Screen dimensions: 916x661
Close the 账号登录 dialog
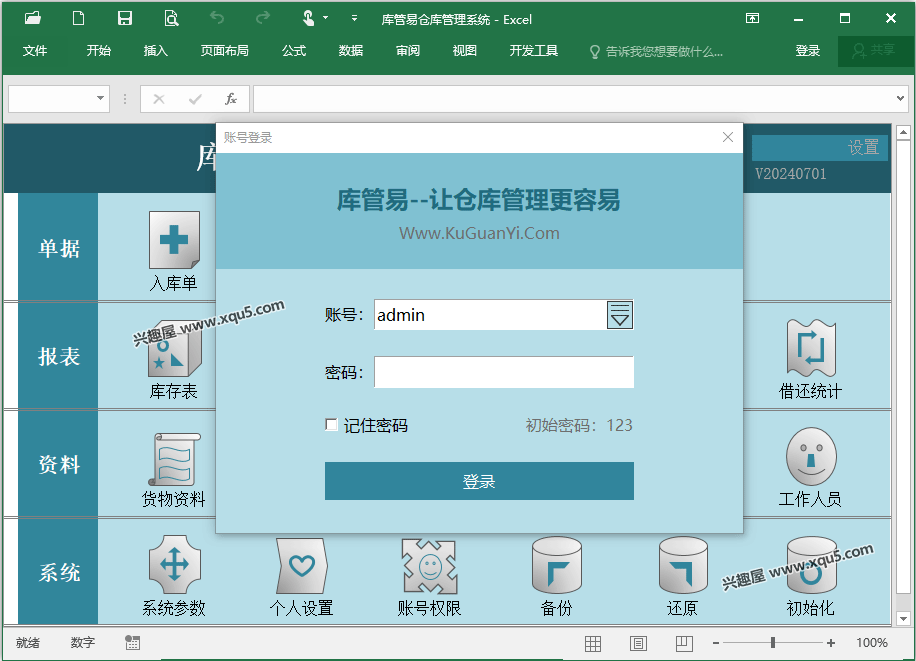click(727, 137)
